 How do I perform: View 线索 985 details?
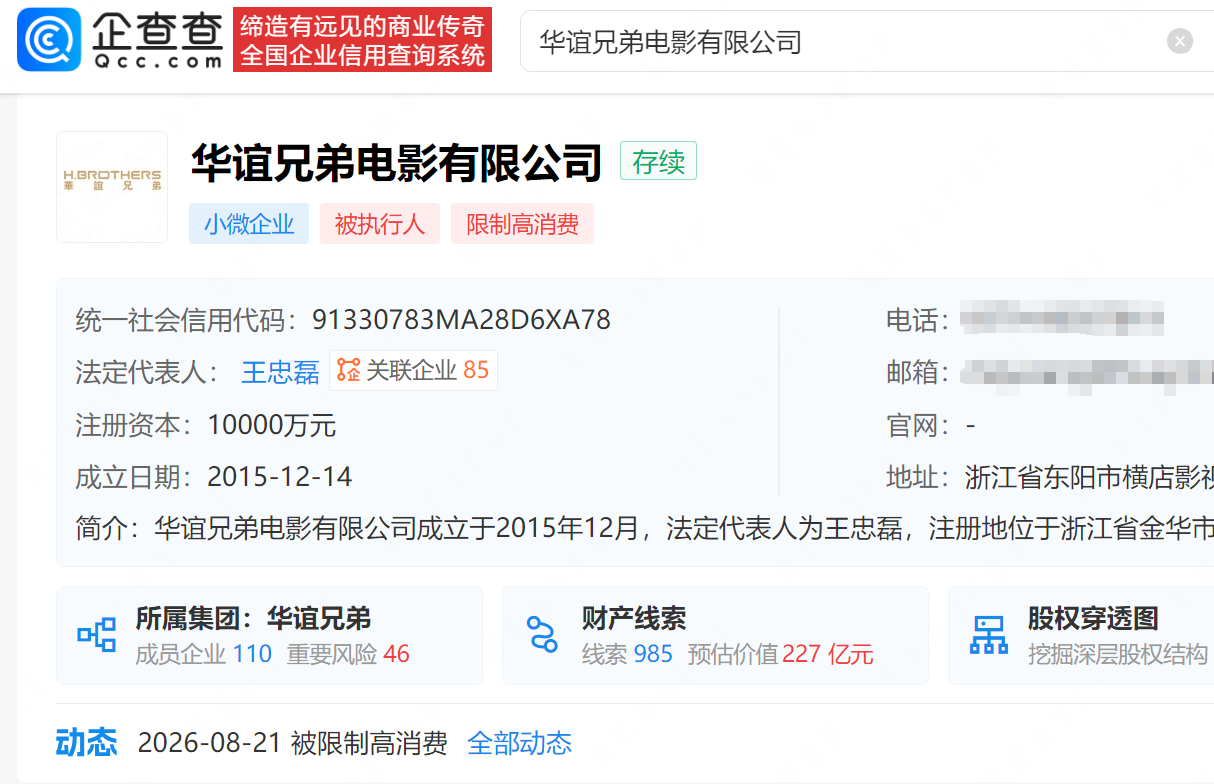(627, 654)
